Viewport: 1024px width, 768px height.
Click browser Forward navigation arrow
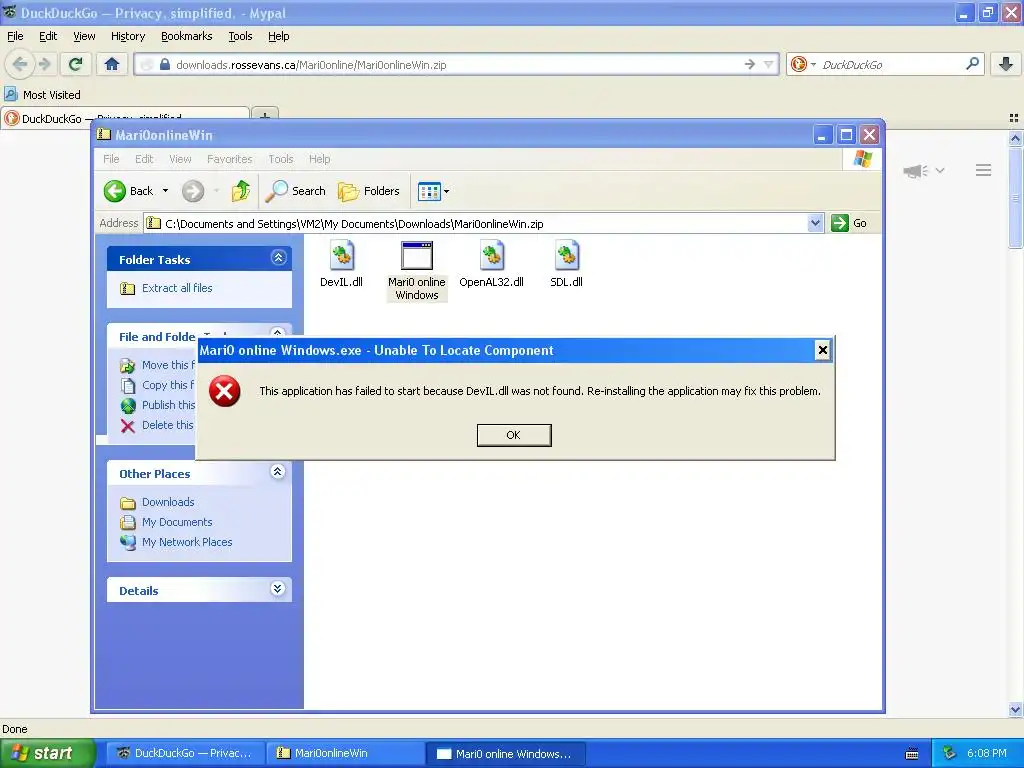(x=44, y=64)
